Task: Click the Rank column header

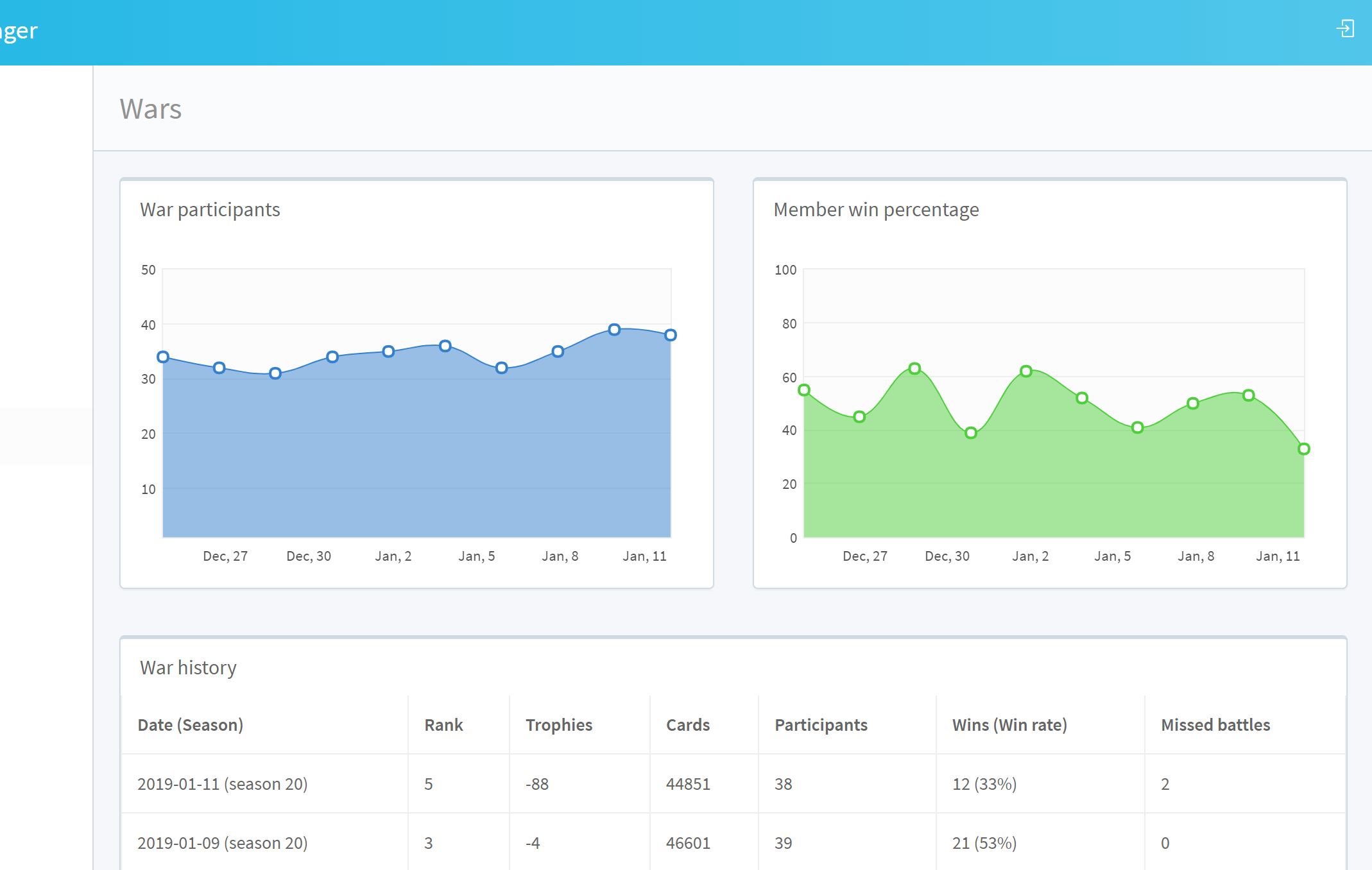Action: tap(443, 725)
